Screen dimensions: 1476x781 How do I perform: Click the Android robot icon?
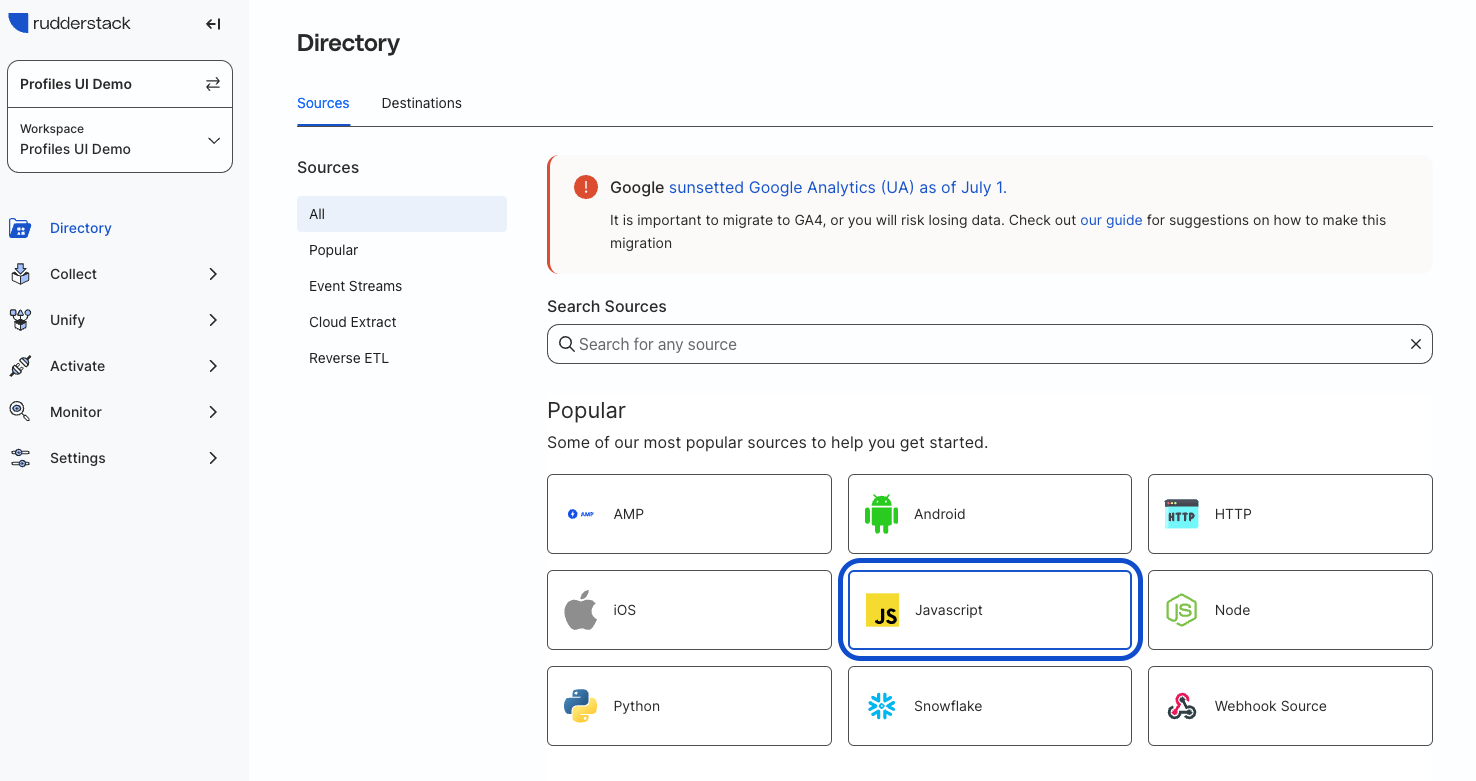881,514
